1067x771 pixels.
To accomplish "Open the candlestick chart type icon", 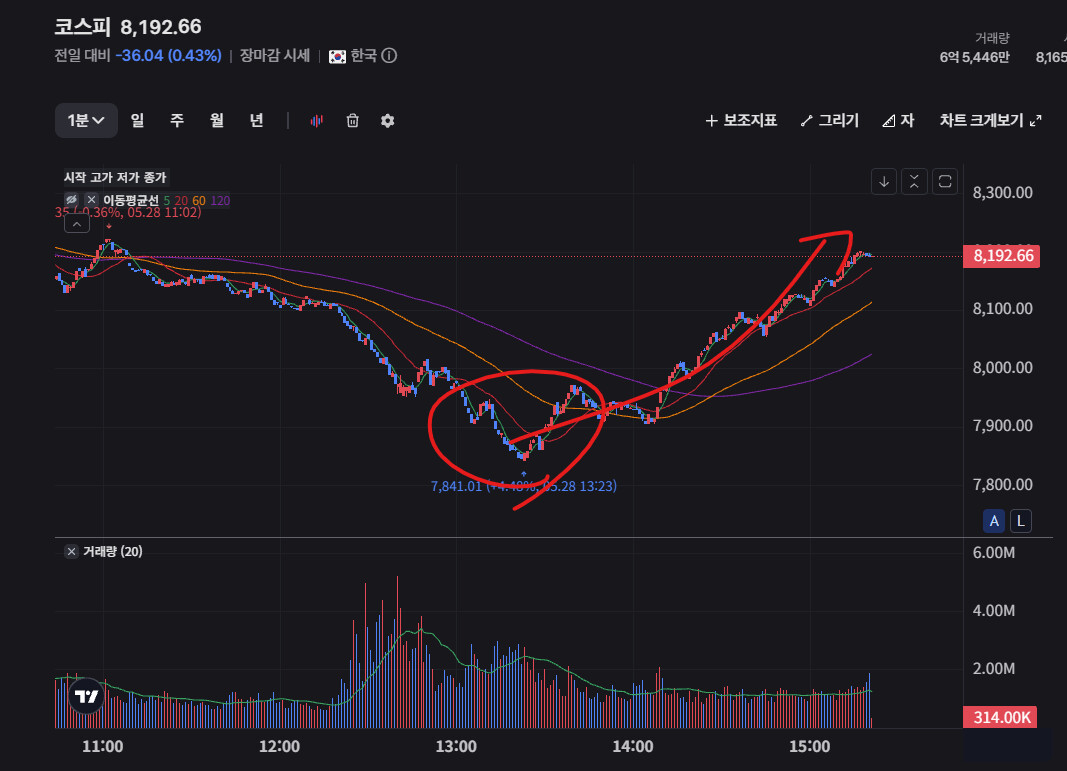I will point(316,120).
